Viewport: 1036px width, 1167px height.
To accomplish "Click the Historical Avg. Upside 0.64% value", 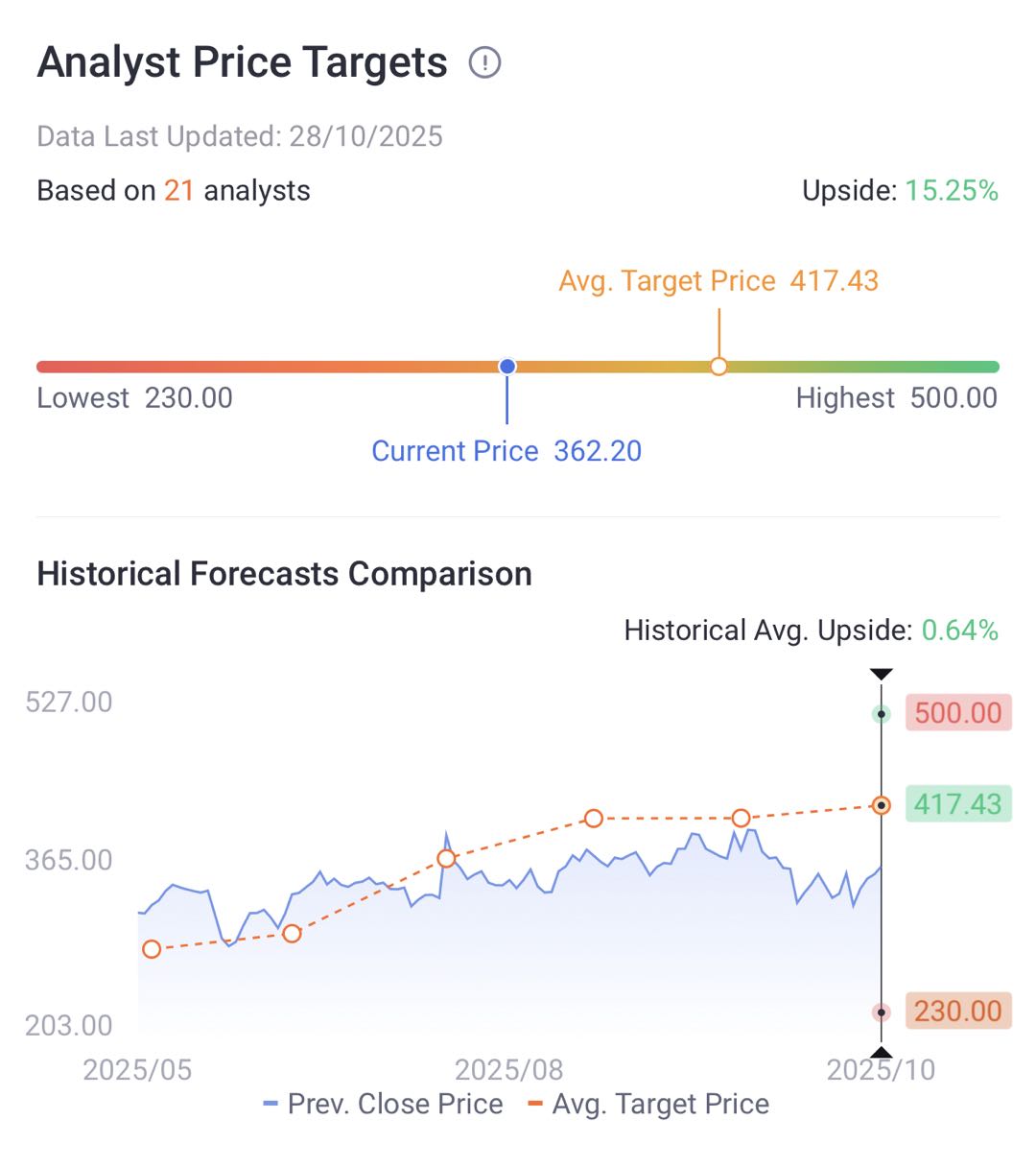I will click(959, 631).
